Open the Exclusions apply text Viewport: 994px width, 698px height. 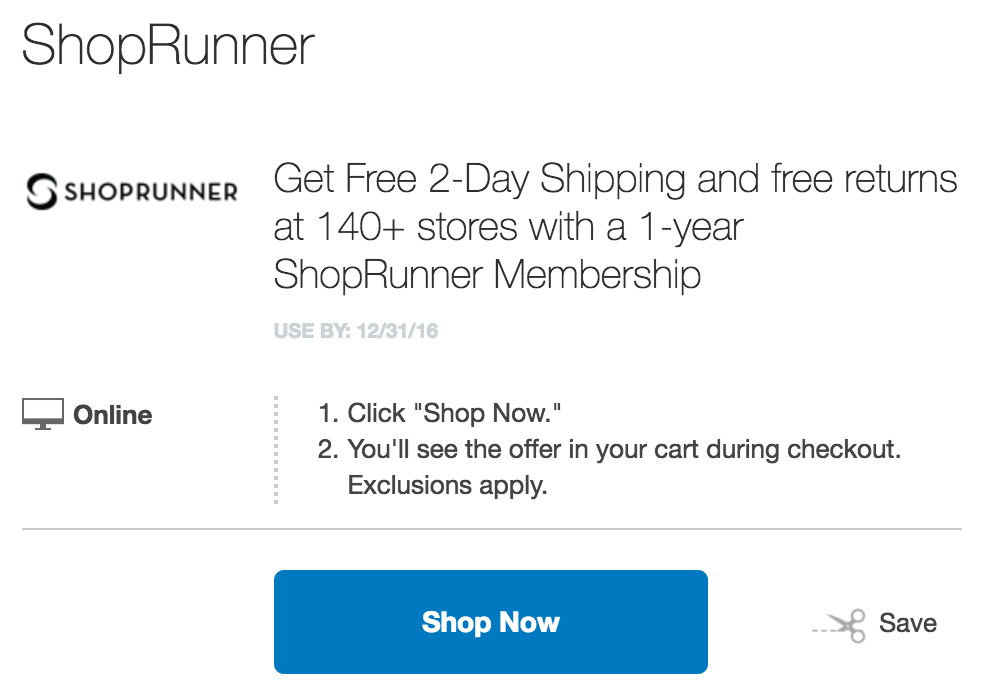pos(448,486)
